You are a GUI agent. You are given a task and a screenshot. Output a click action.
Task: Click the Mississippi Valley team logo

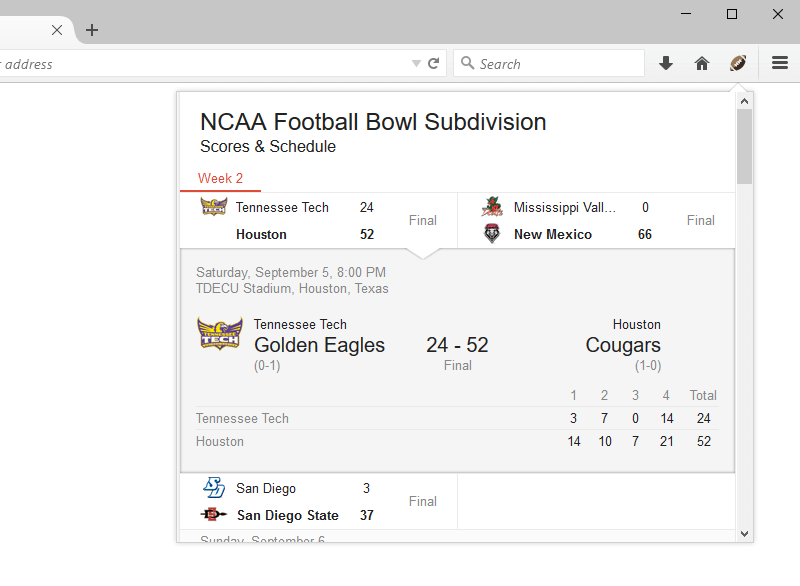492,207
